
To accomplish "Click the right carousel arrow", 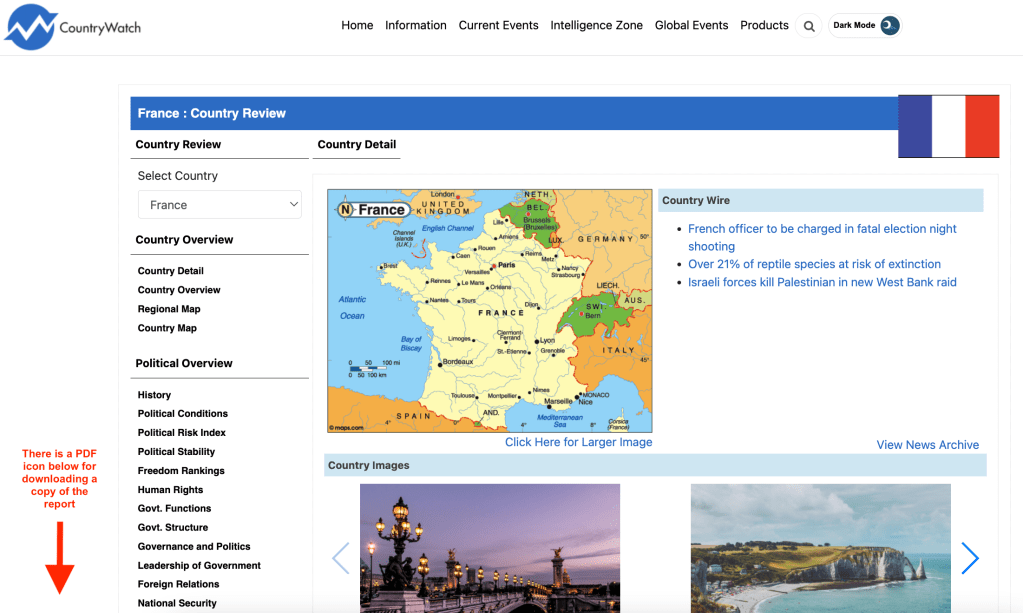I will tap(969, 558).
